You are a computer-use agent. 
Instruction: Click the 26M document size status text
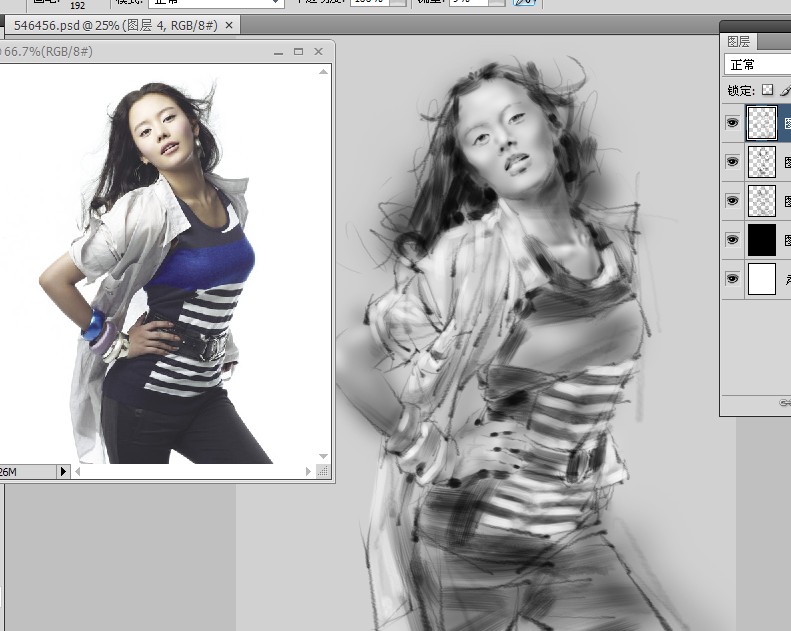(9, 472)
